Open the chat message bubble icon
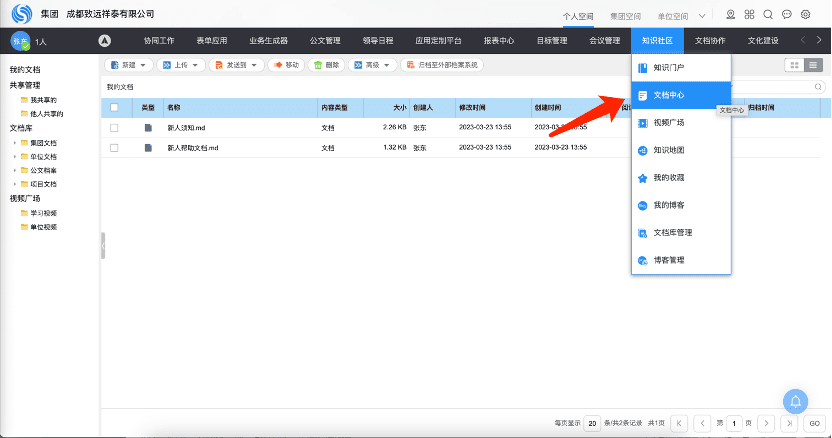Image resolution: width=832 pixels, height=438 pixels. pos(787,14)
